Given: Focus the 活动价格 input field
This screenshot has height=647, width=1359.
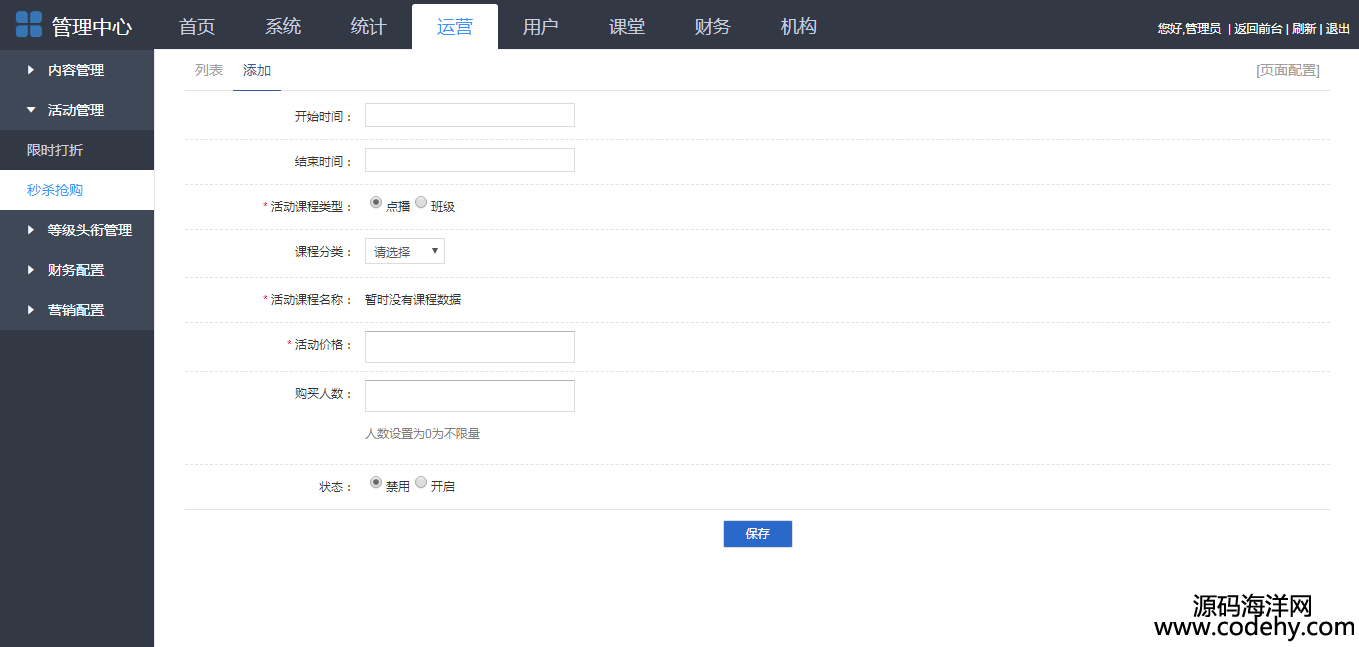Looking at the screenshot, I should [x=470, y=347].
